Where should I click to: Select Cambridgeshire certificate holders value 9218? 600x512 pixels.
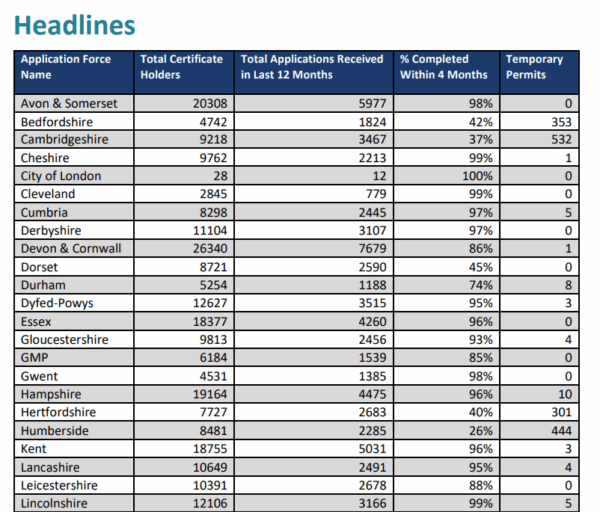209,140
